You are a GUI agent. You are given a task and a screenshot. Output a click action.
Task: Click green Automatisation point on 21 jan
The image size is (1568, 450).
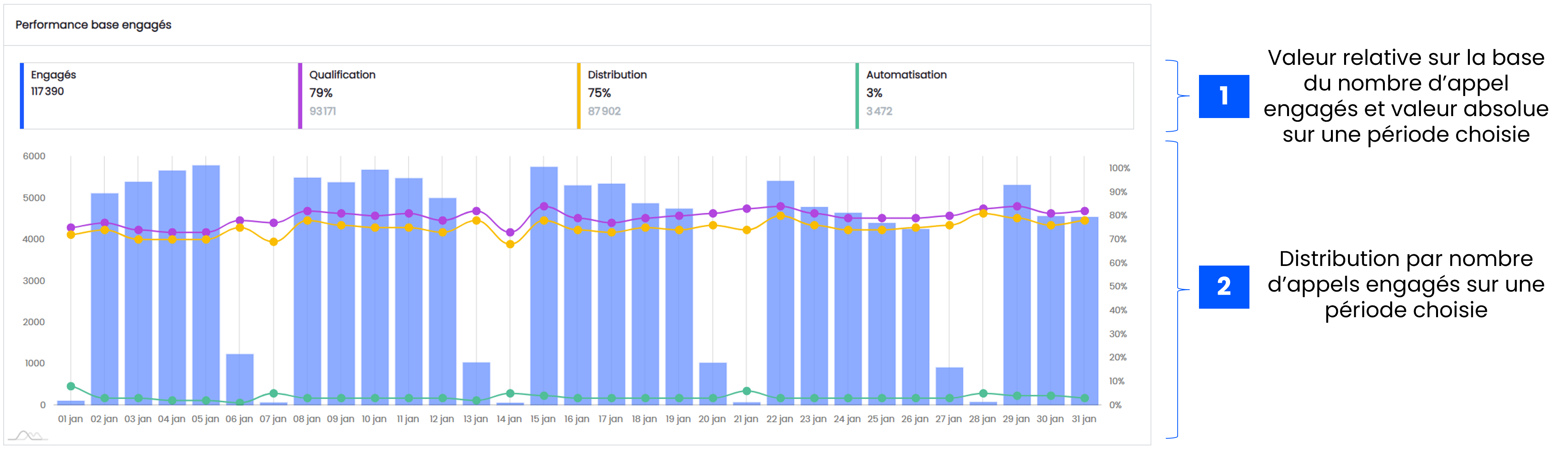click(747, 391)
